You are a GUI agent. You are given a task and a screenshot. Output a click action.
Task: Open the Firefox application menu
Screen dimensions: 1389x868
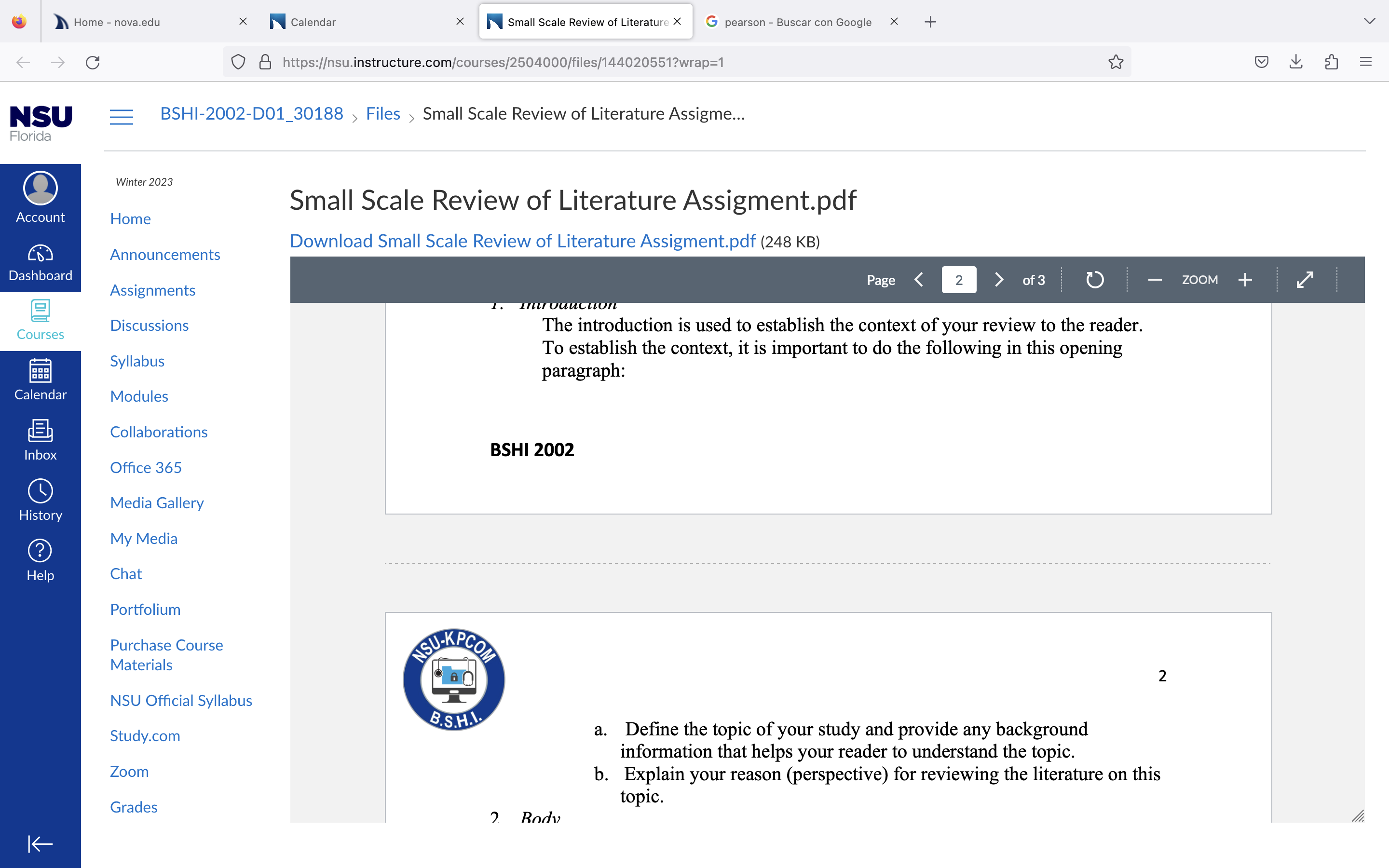tap(1366, 62)
